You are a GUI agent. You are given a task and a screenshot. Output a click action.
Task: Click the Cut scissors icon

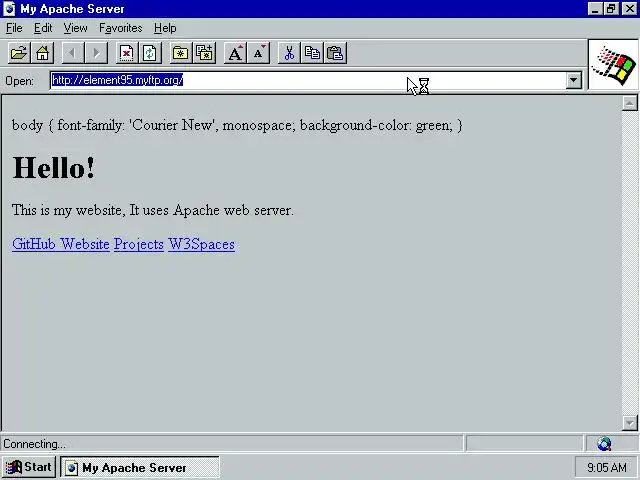coord(289,53)
